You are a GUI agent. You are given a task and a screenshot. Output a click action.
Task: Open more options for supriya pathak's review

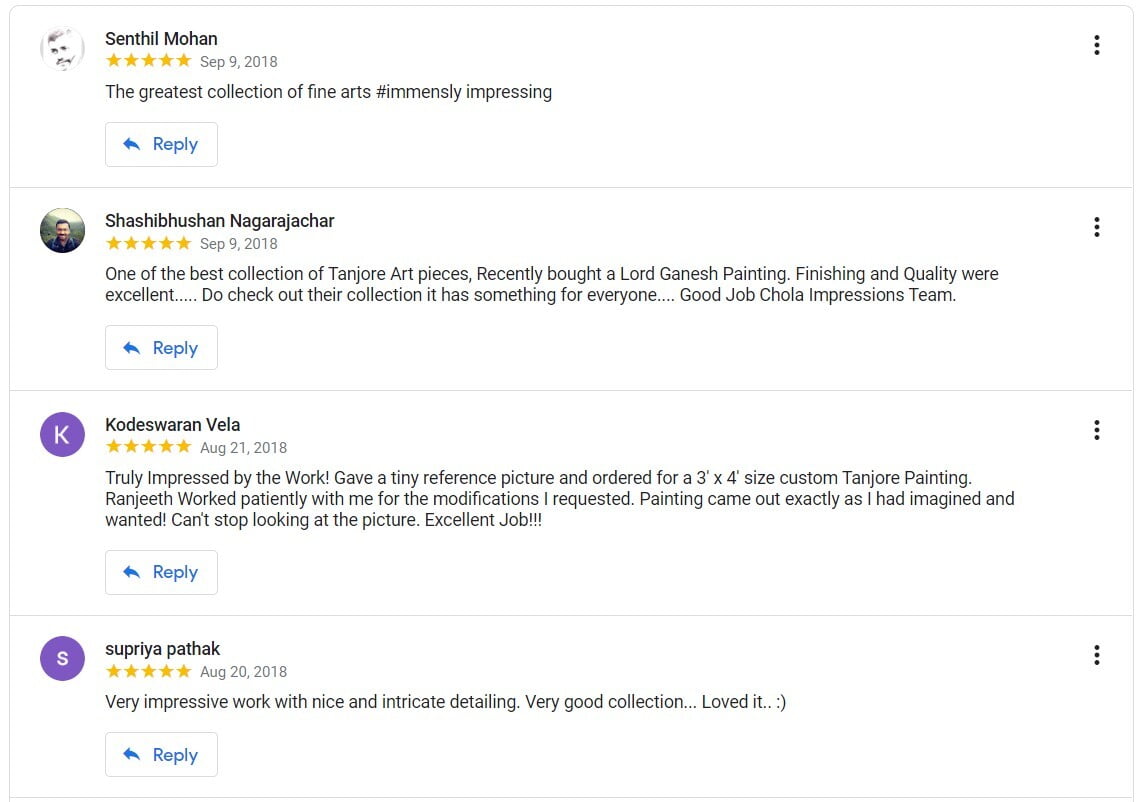point(1096,655)
